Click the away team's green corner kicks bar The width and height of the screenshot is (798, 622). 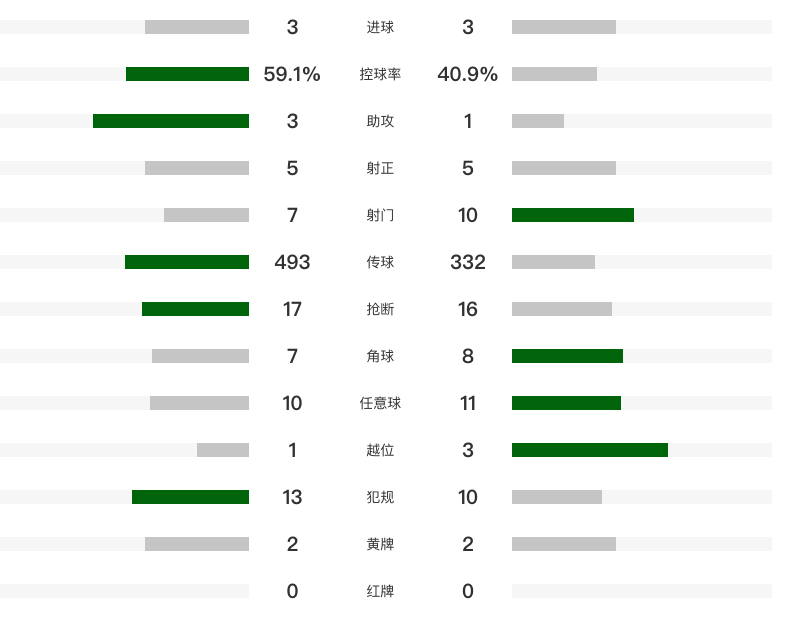[x=567, y=356]
